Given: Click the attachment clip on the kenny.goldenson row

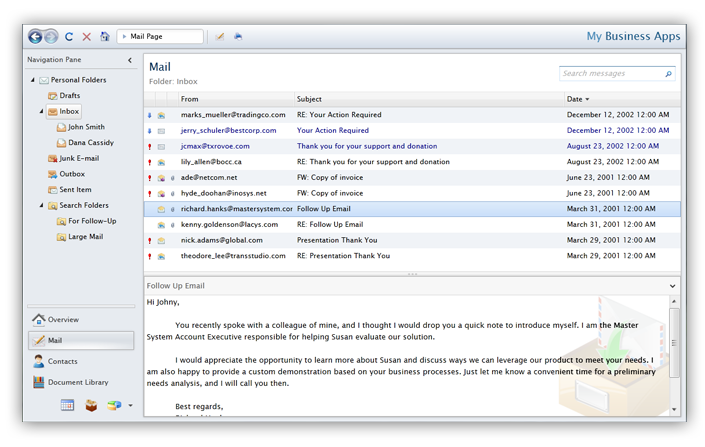Looking at the screenshot, I should coord(173,225).
